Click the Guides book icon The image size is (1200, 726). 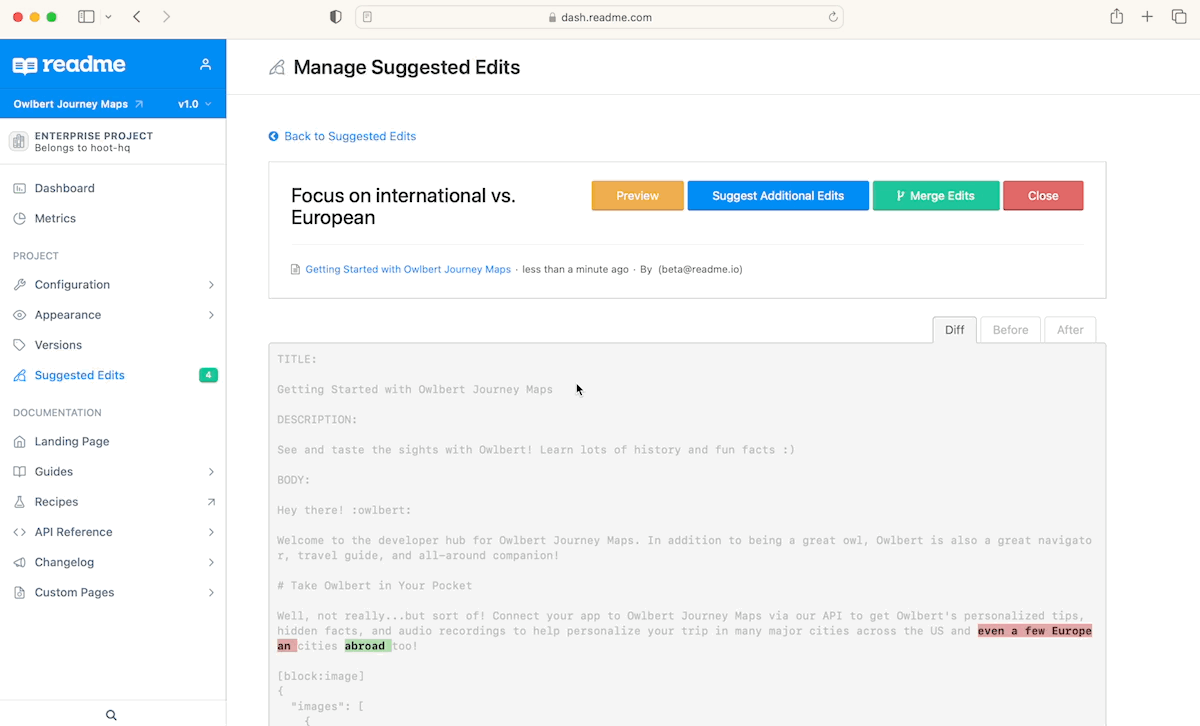tap(19, 472)
